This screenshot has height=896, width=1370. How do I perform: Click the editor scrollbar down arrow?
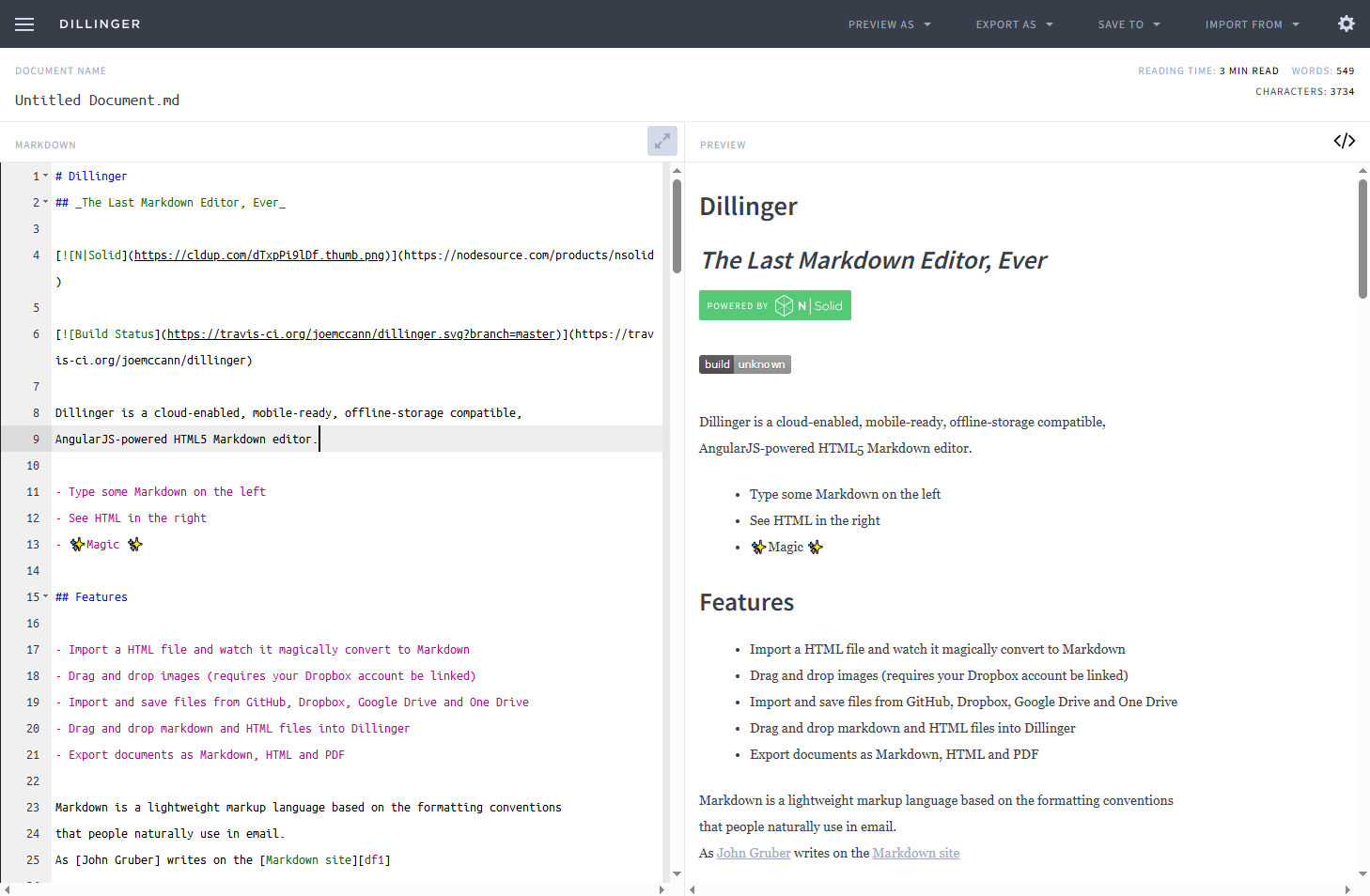(x=677, y=873)
